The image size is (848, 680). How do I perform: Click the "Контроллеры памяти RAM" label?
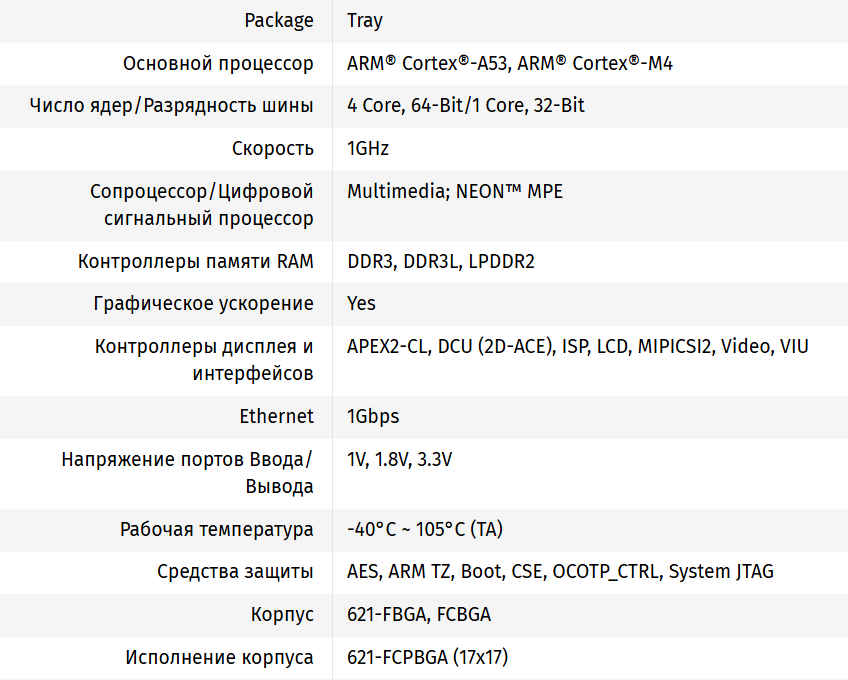[196, 262]
